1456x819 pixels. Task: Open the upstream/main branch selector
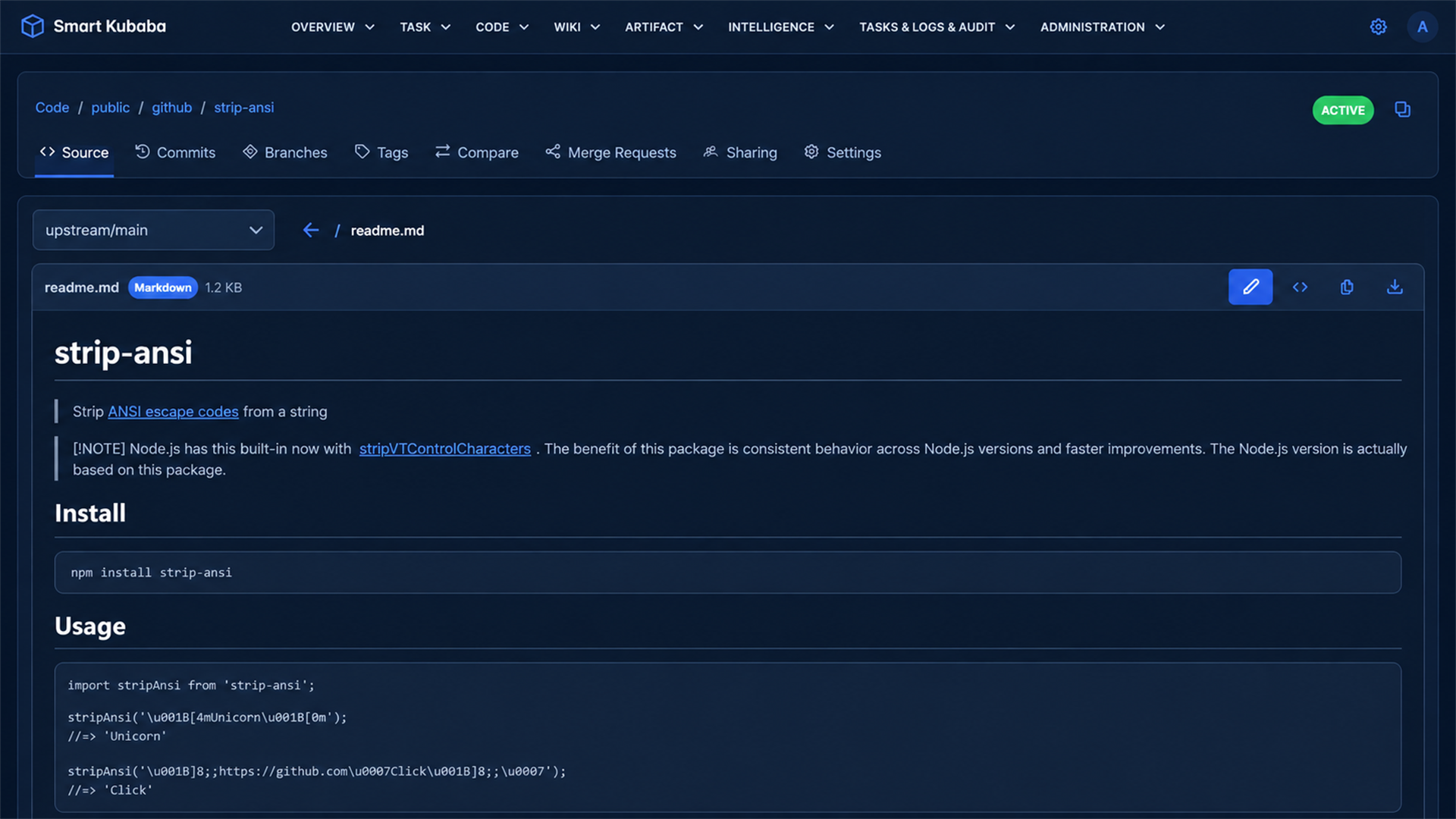tap(153, 230)
